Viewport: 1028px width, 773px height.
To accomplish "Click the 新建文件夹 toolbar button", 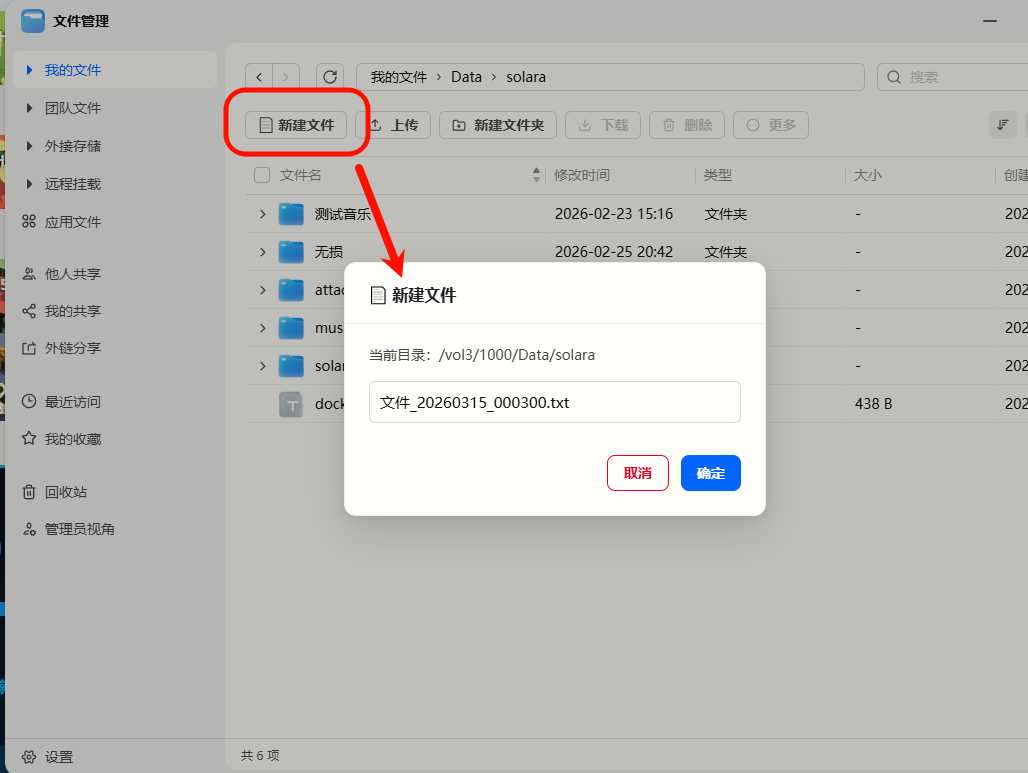I will 498,125.
